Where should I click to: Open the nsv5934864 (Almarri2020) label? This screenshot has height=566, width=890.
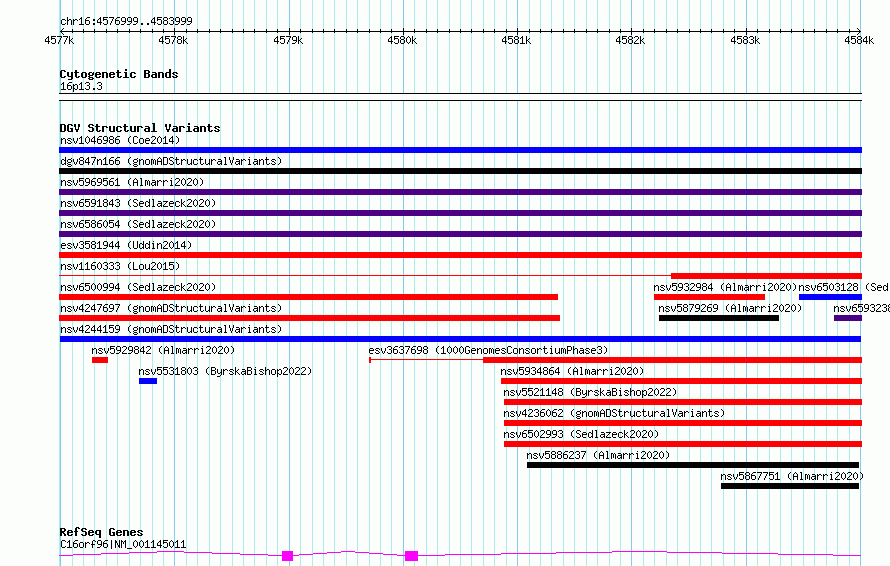click(x=572, y=371)
